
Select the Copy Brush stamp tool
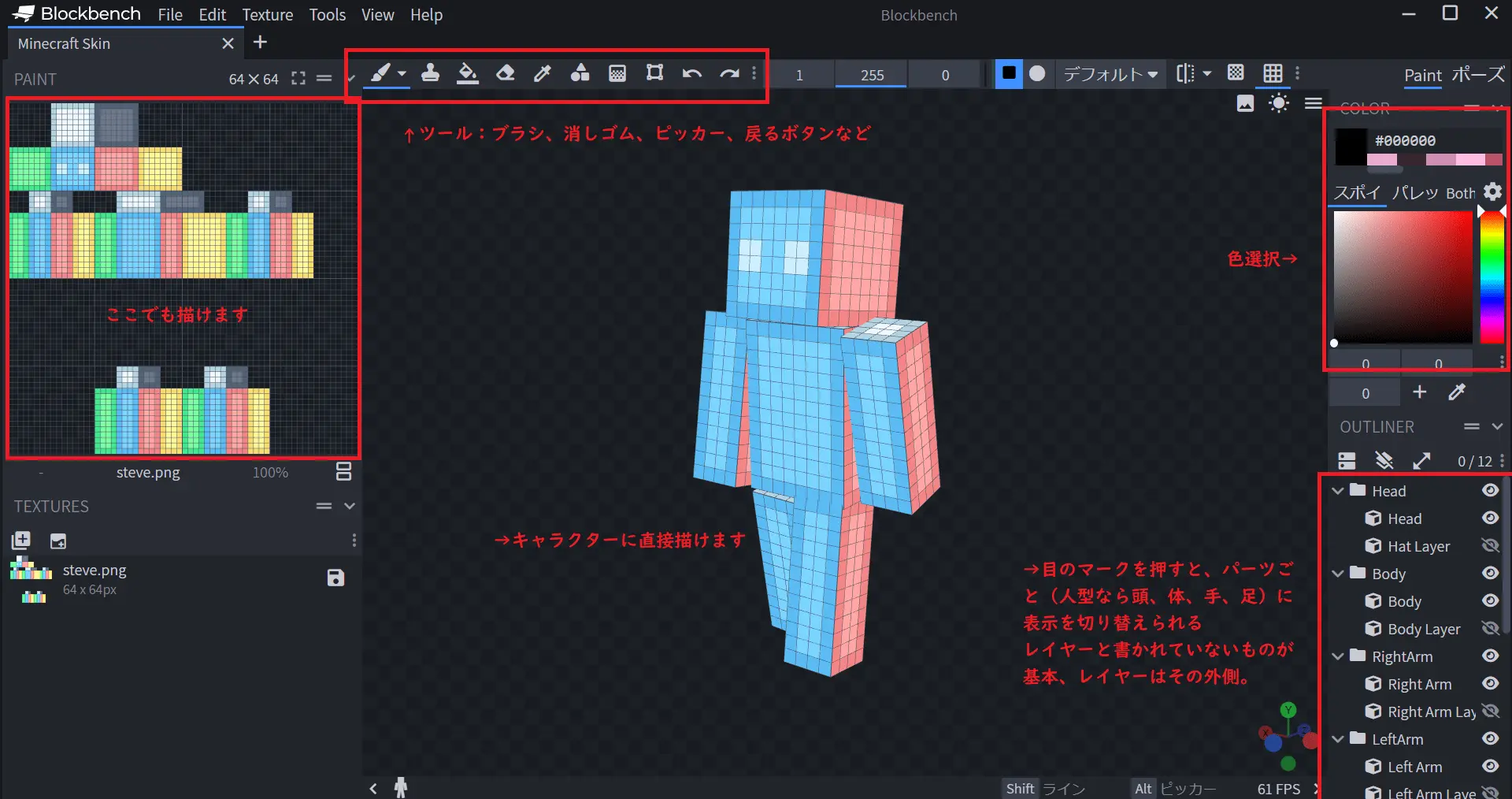click(x=430, y=73)
